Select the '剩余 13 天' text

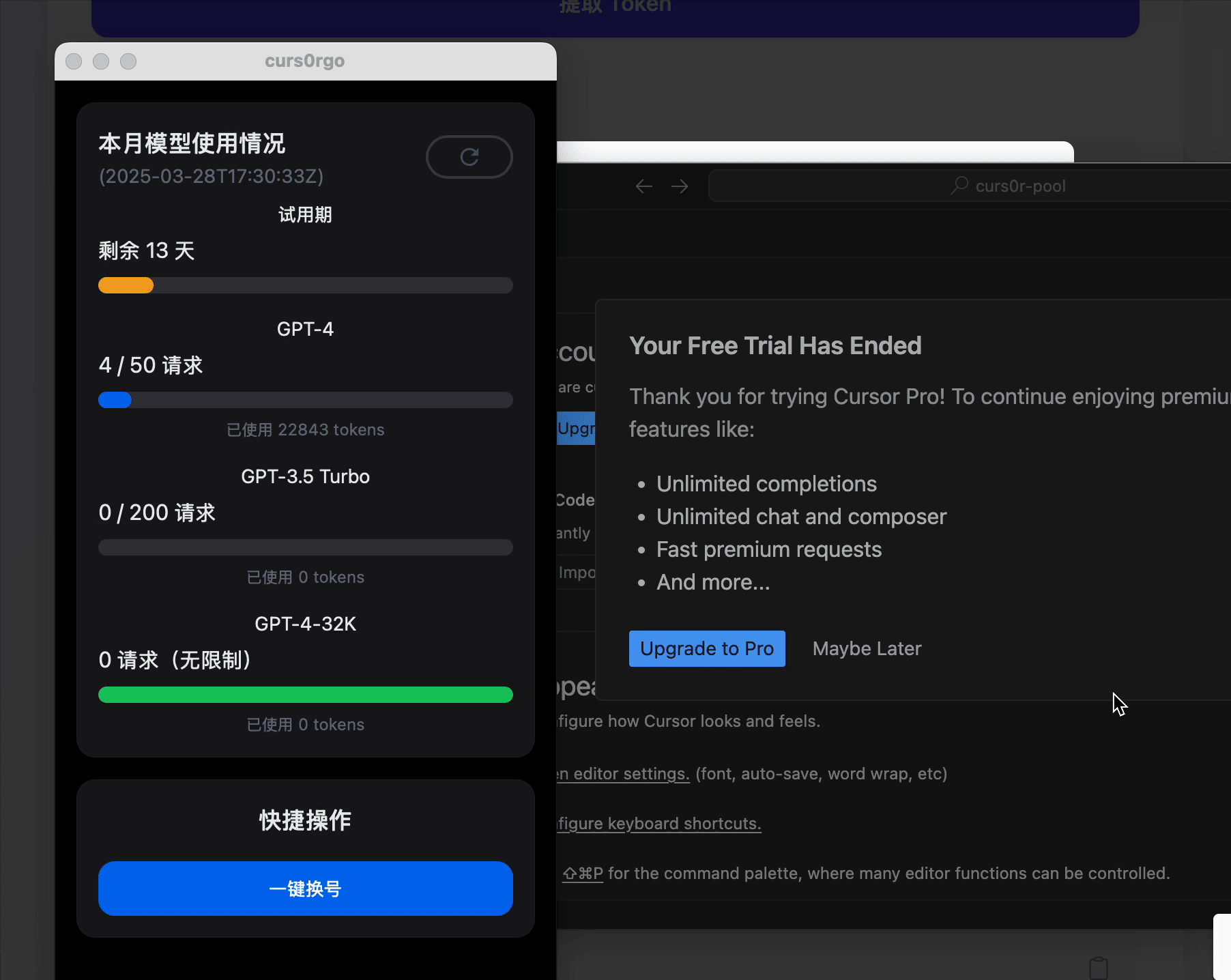147,250
